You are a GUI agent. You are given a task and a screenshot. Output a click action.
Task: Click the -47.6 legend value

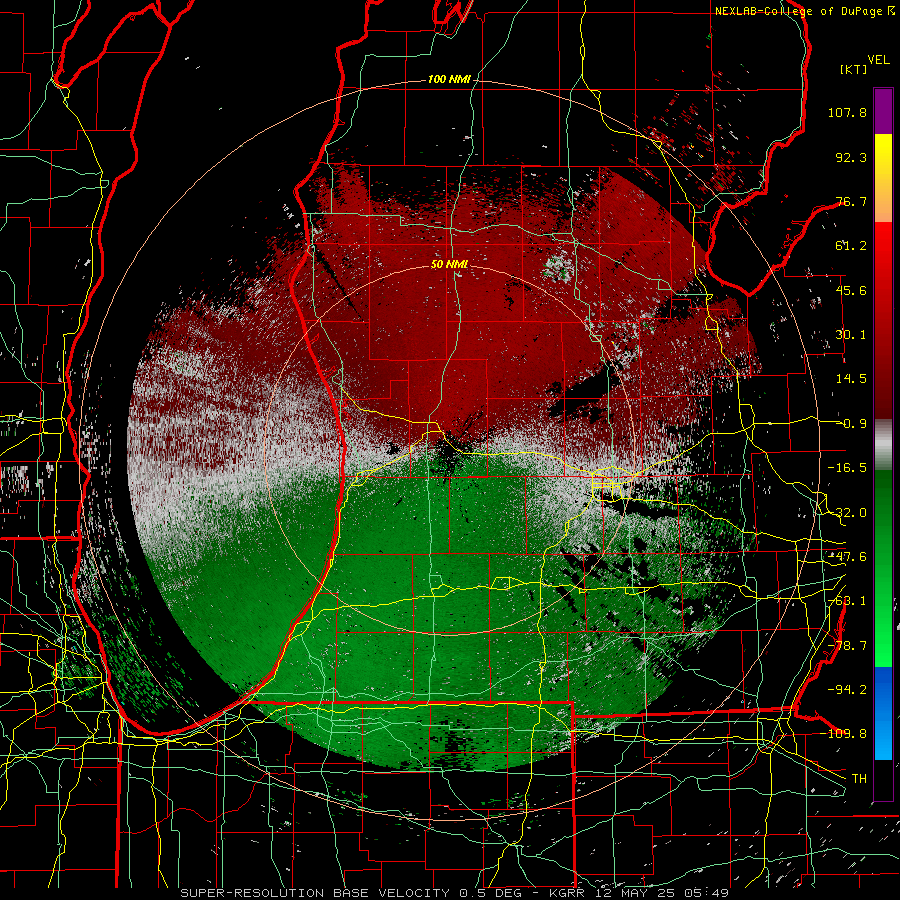tap(847, 557)
